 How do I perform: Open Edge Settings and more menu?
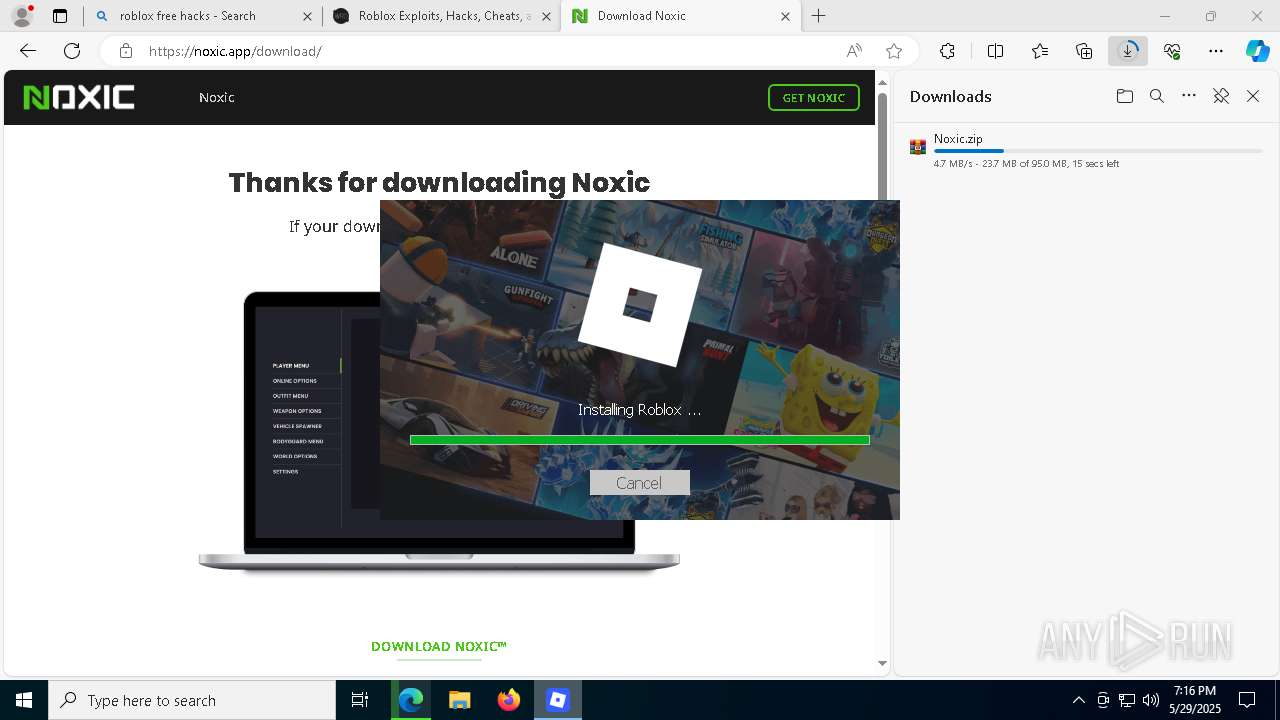coord(1216,51)
